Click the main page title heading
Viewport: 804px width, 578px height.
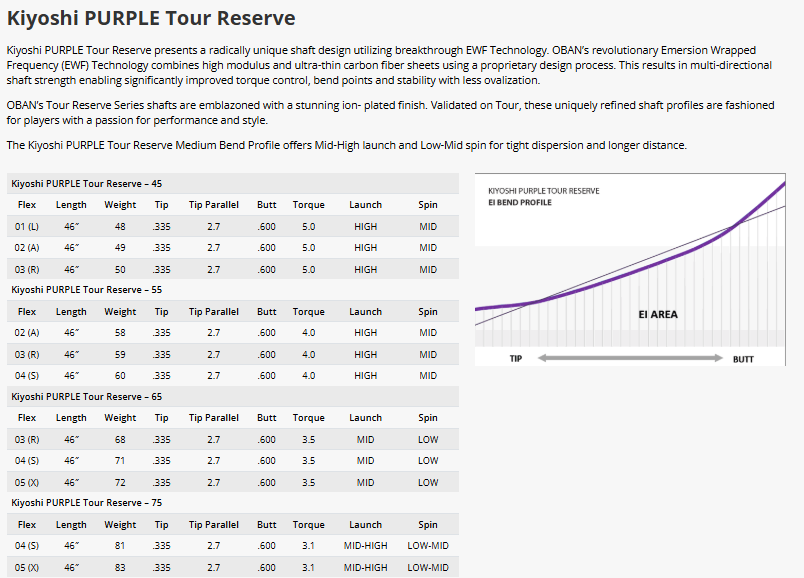(151, 19)
